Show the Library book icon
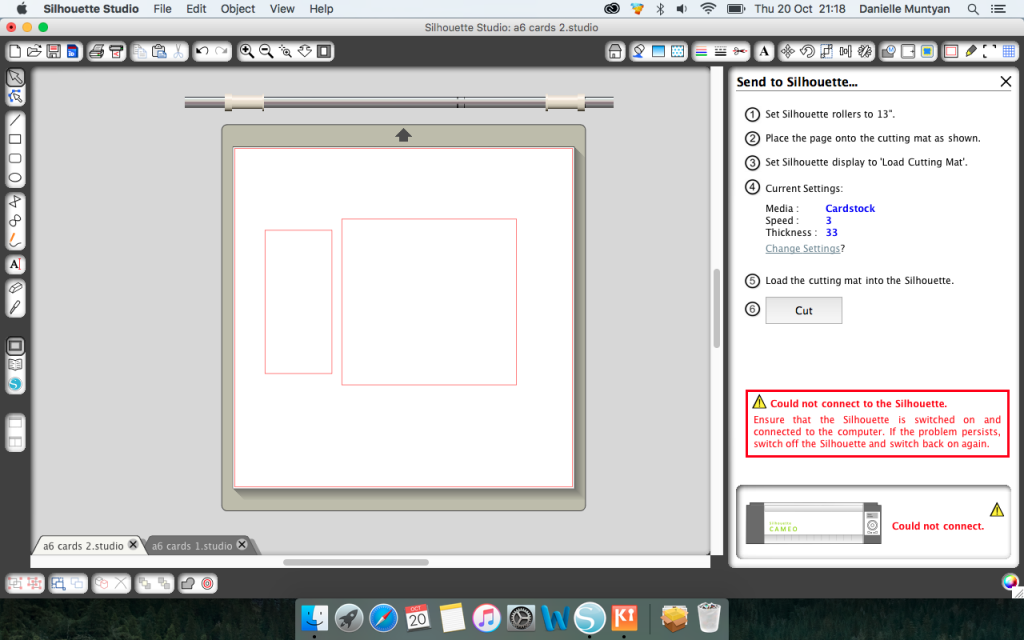Screen dimensions: 1024x640 click(15, 365)
